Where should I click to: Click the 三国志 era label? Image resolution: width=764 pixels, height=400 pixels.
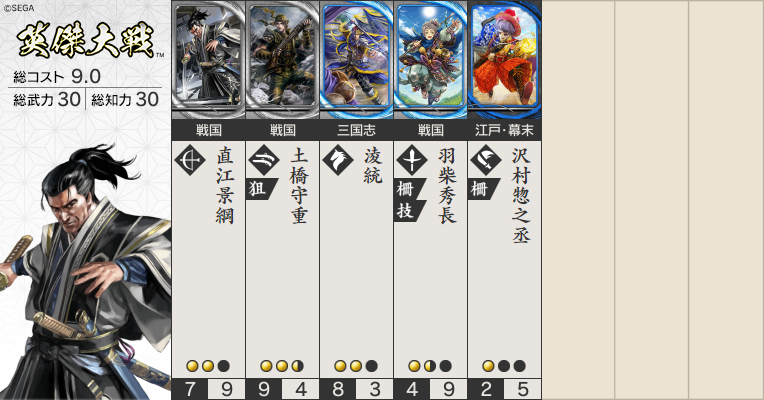[357, 130]
